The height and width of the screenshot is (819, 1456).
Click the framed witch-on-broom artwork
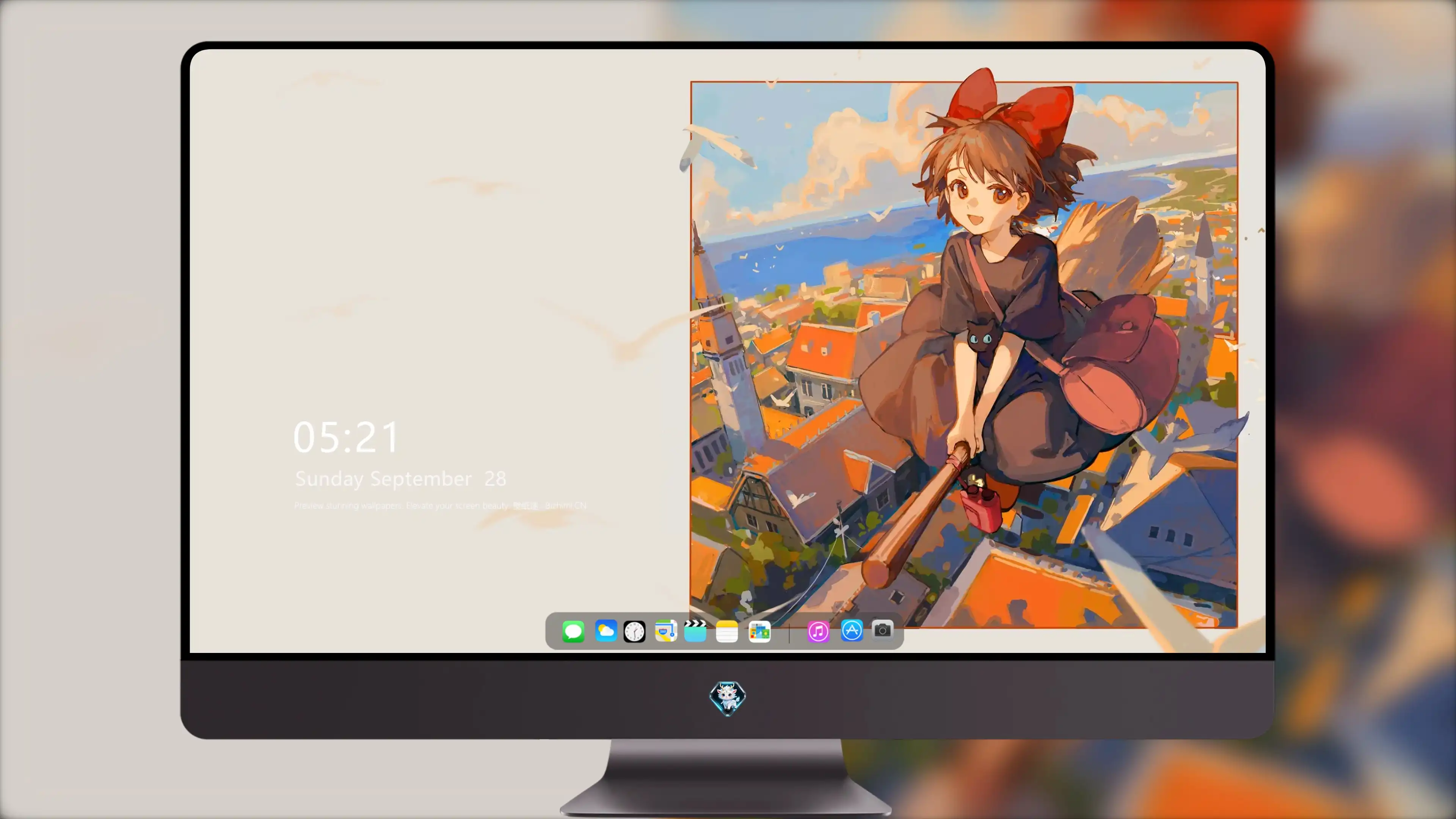pyautogui.click(x=964, y=355)
